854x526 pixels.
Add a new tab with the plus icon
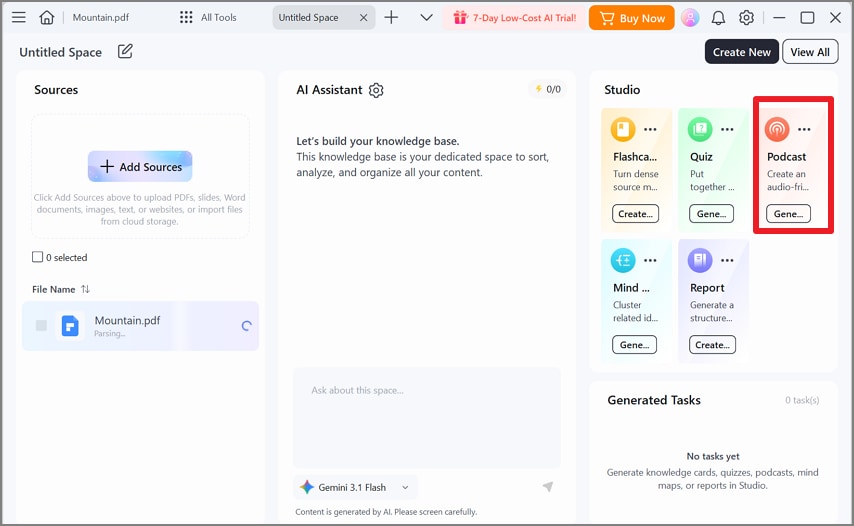click(391, 17)
